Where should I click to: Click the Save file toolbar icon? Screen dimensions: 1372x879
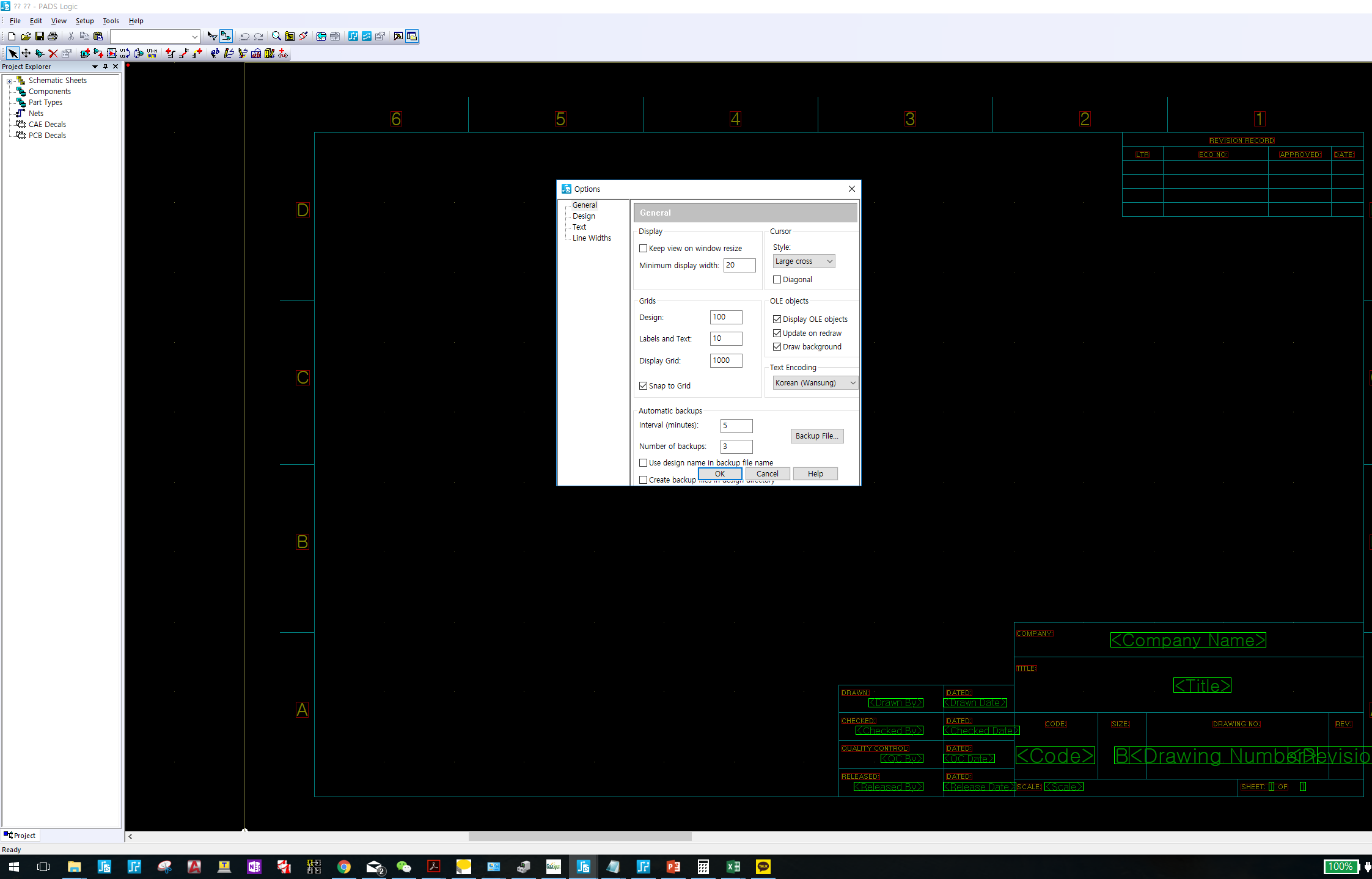point(39,37)
